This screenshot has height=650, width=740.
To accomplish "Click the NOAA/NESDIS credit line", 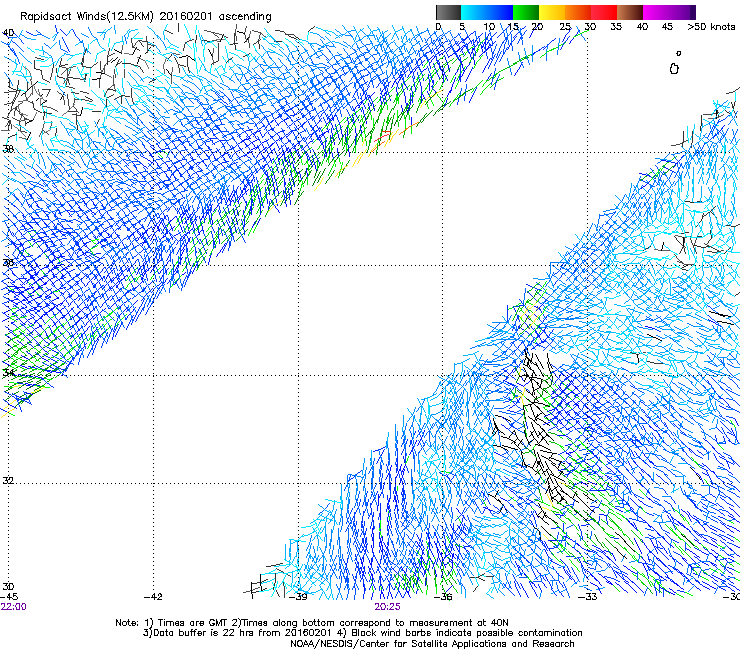I will 432,644.
